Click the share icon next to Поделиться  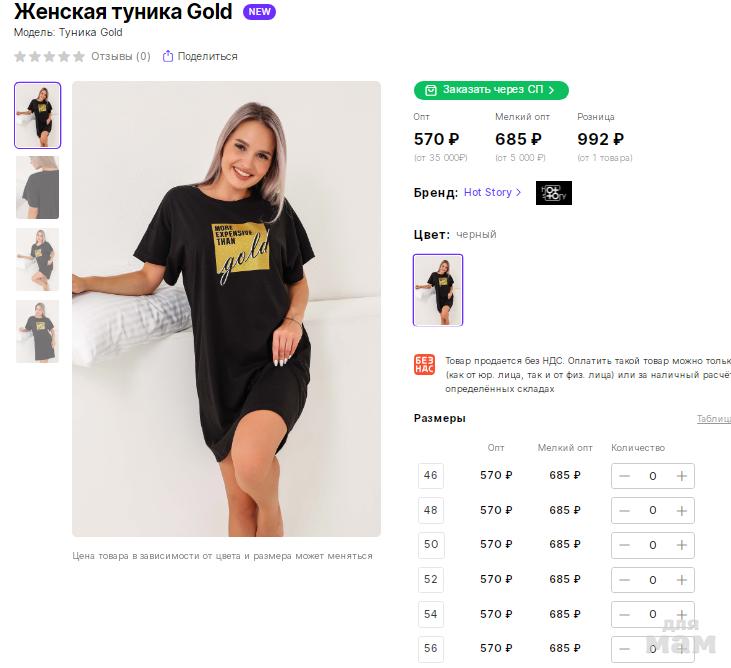point(168,56)
